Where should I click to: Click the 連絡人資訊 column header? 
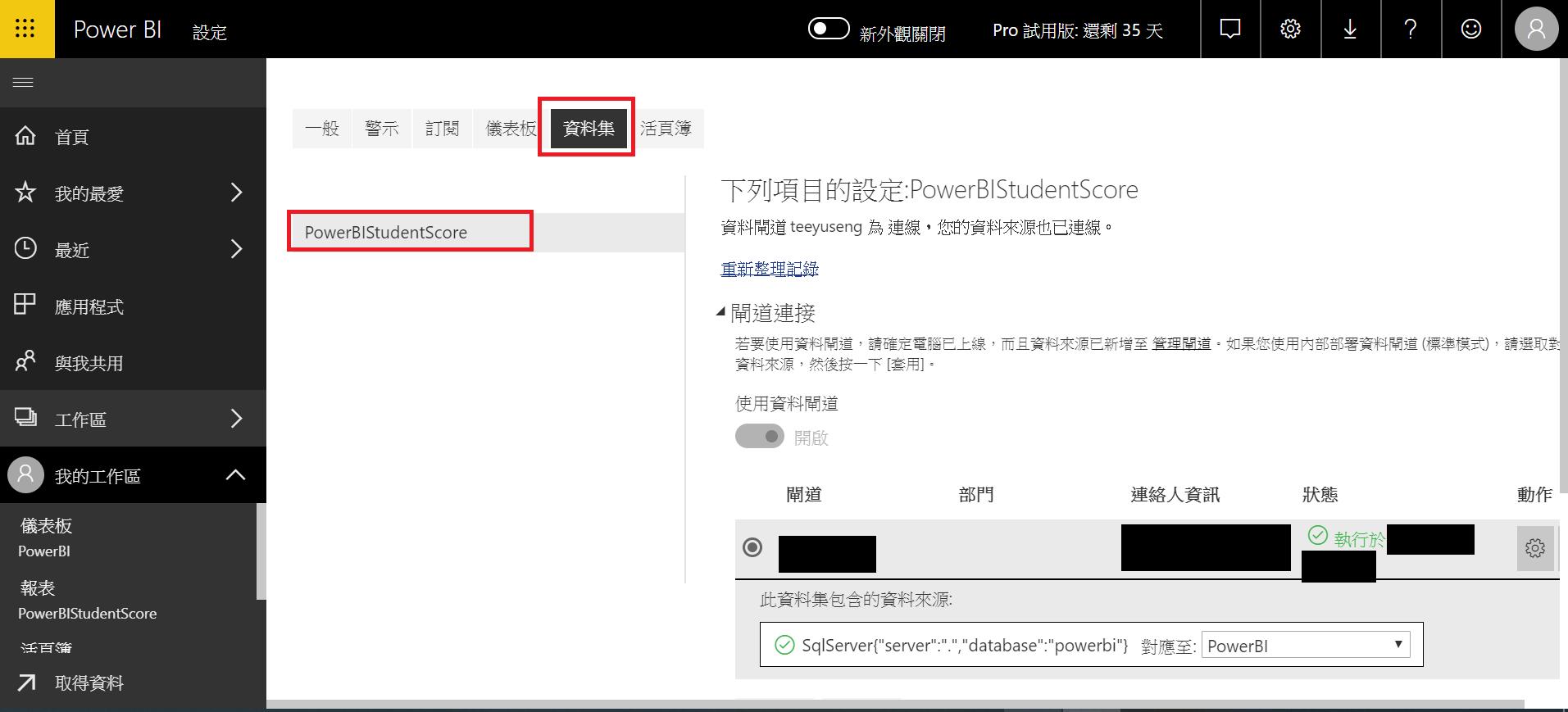pos(1175,495)
